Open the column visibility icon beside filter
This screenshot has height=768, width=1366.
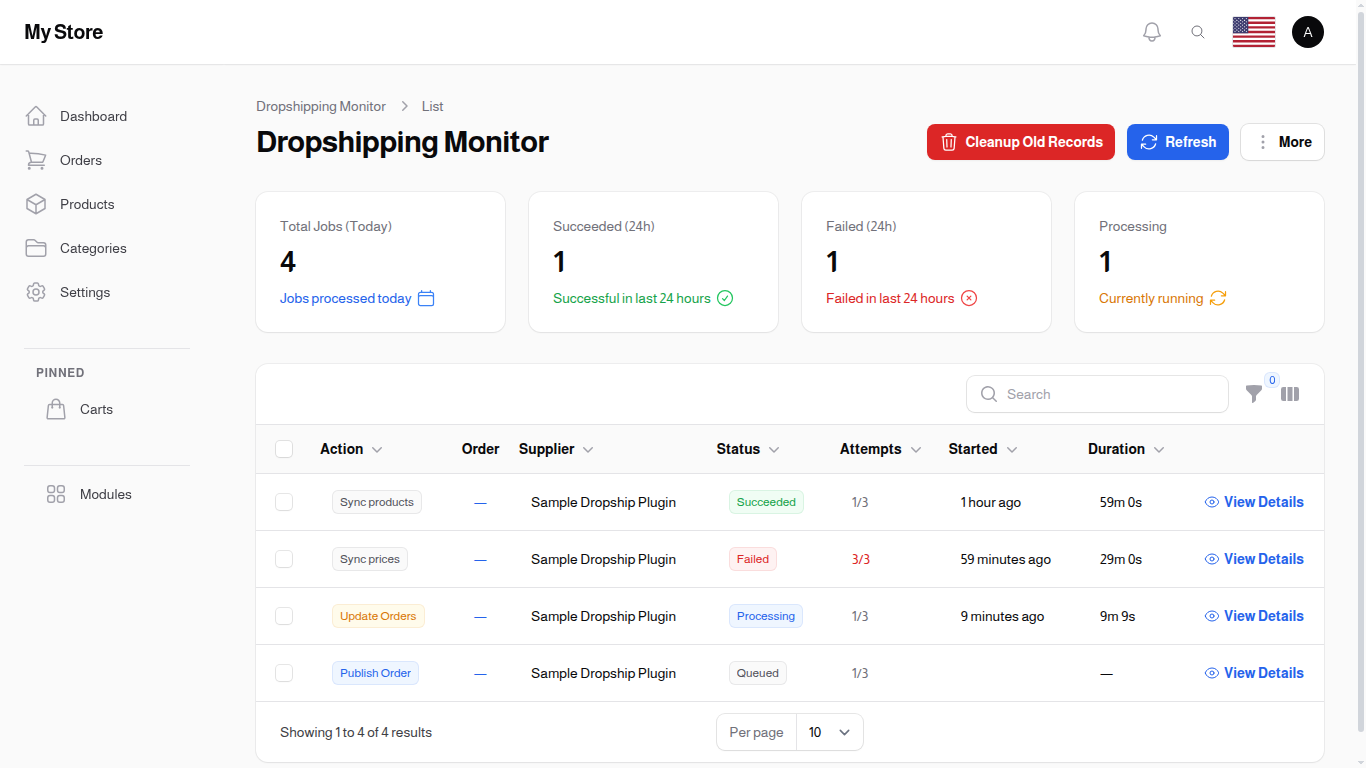coord(1290,394)
